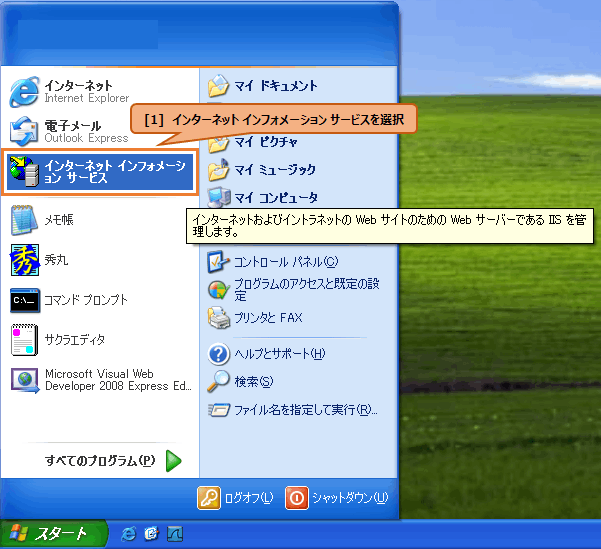Open the マイ ドキュメント link text
601x549 pixels.
(276, 85)
